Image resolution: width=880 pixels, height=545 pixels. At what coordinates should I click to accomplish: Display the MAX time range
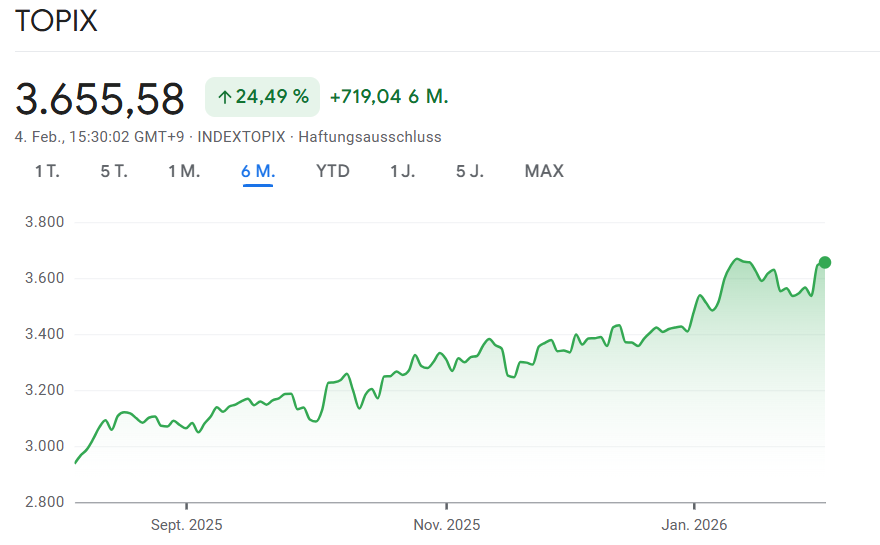tap(544, 171)
